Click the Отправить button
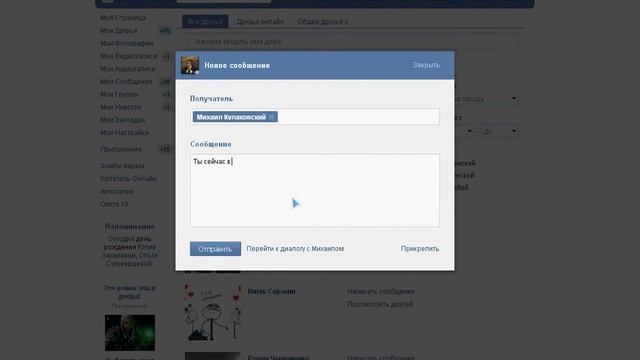Screen dimensions: 640x360 click(215, 249)
